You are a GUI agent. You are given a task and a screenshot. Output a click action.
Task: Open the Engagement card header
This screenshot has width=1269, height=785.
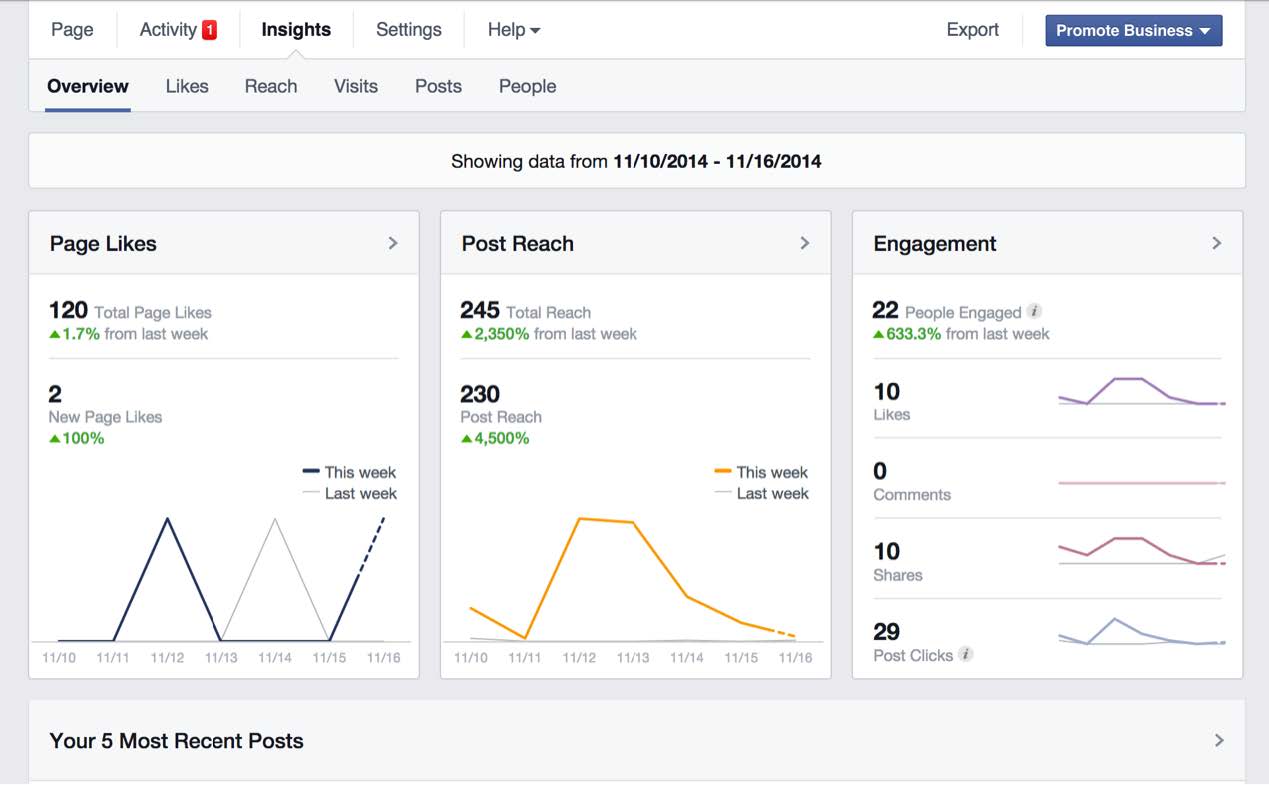coord(1048,243)
